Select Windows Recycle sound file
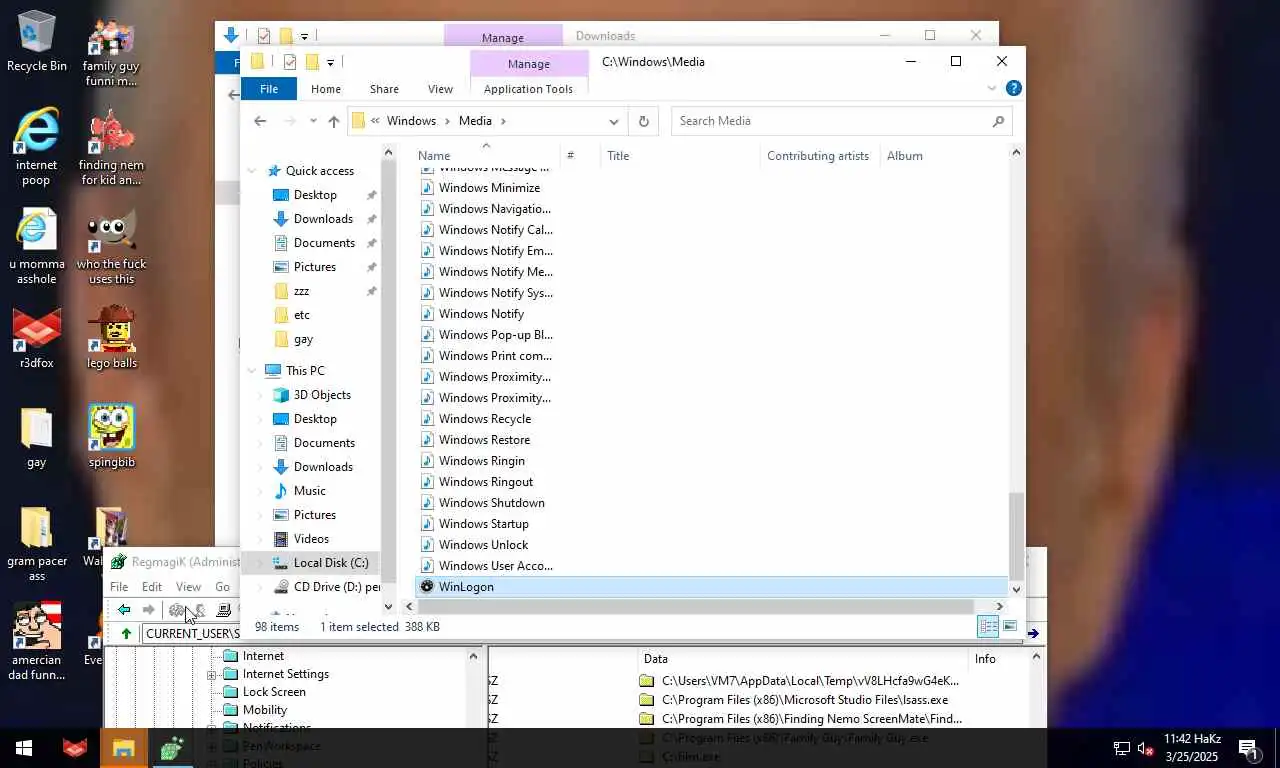 tap(484, 419)
